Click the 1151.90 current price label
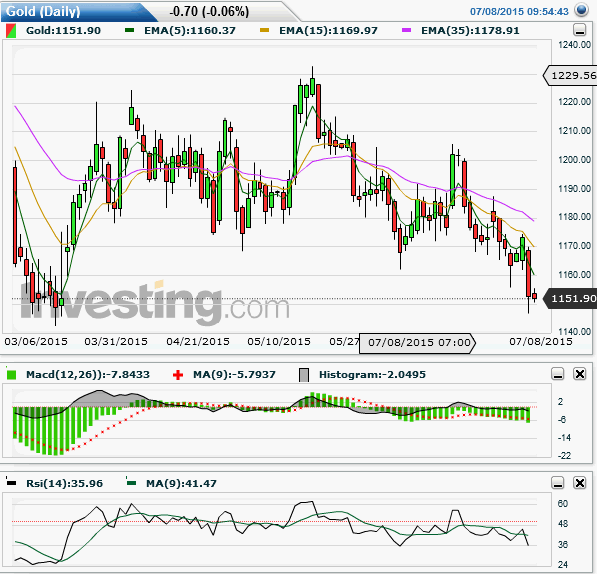The width and height of the screenshot is (597, 574). (570, 298)
